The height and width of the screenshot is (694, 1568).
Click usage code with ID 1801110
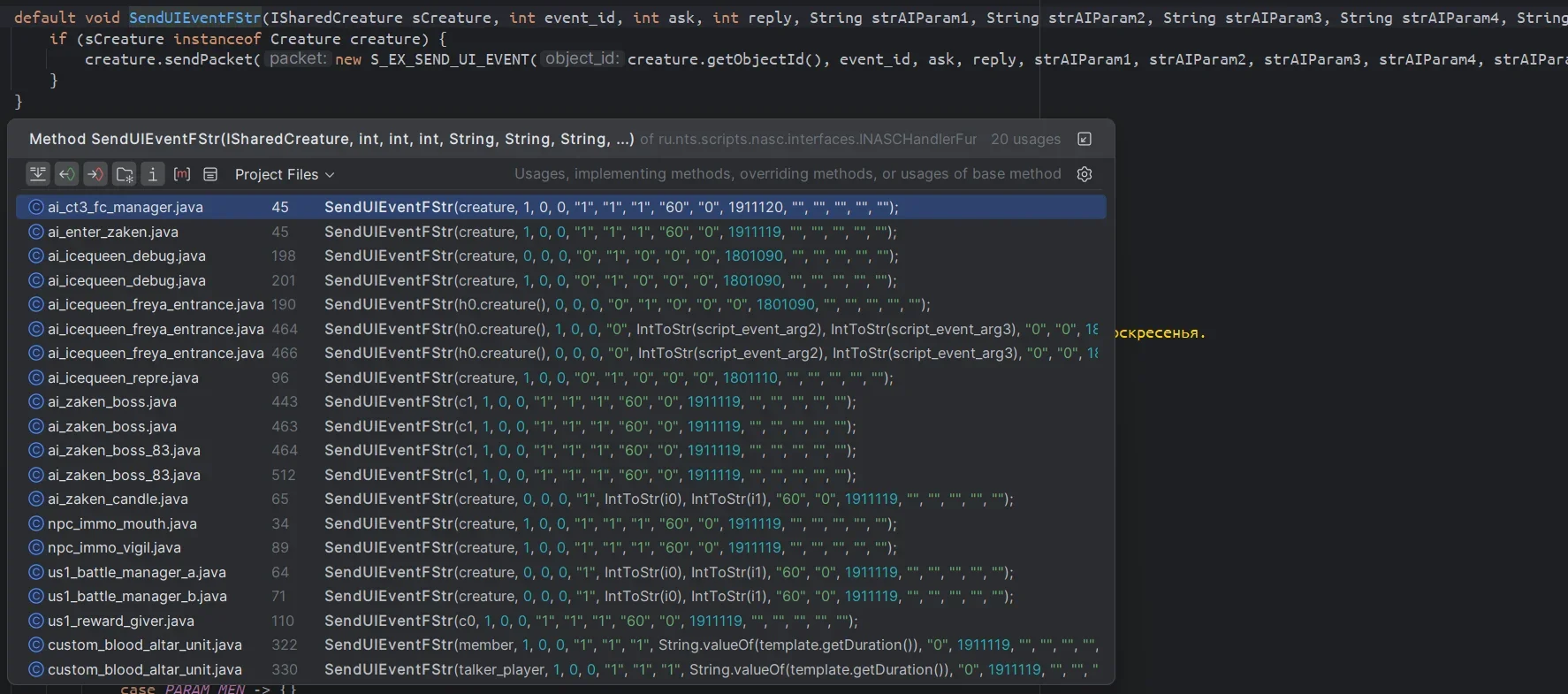608,378
